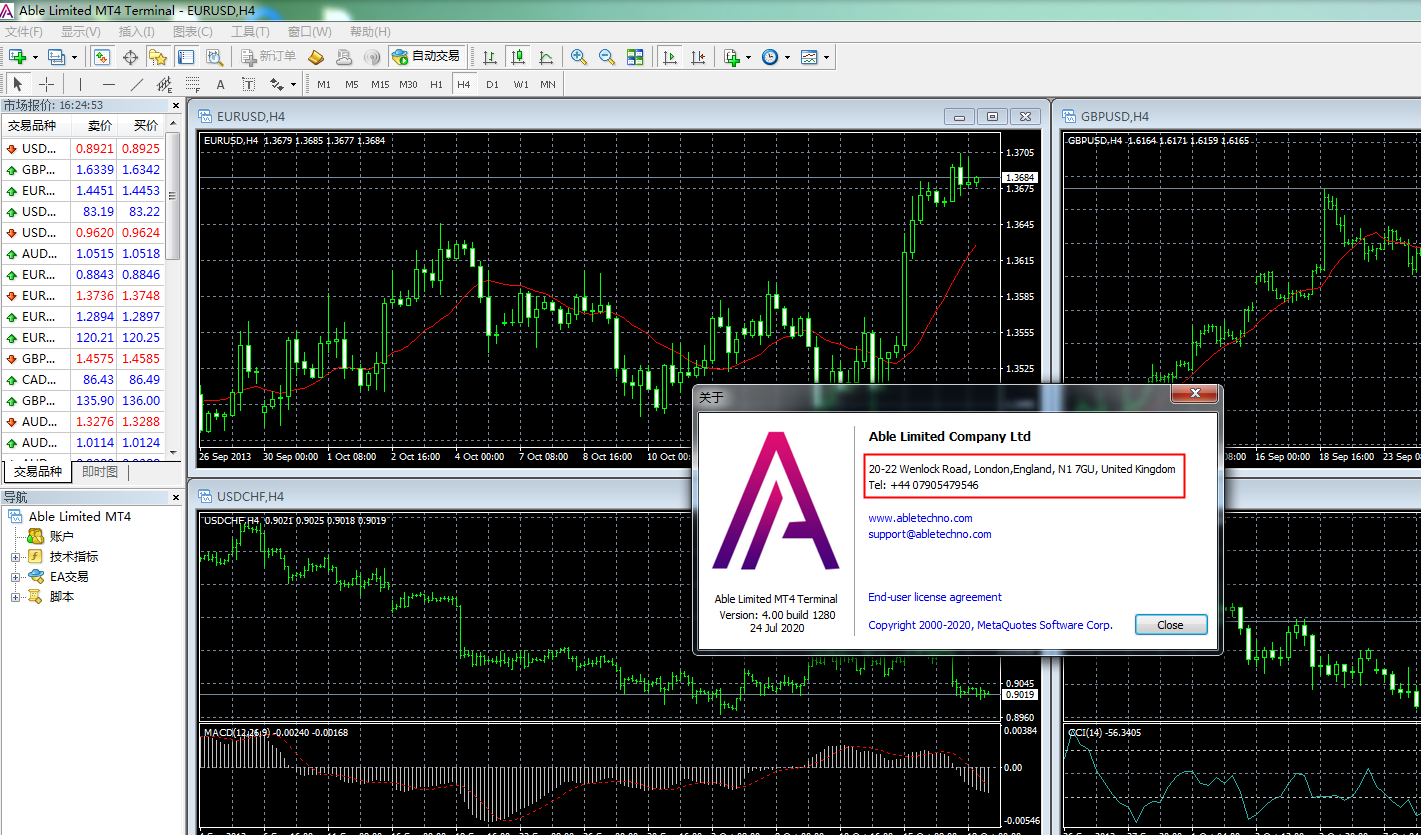Select the crosshair tool
This screenshot has height=835, width=1421.
pyautogui.click(x=46, y=84)
